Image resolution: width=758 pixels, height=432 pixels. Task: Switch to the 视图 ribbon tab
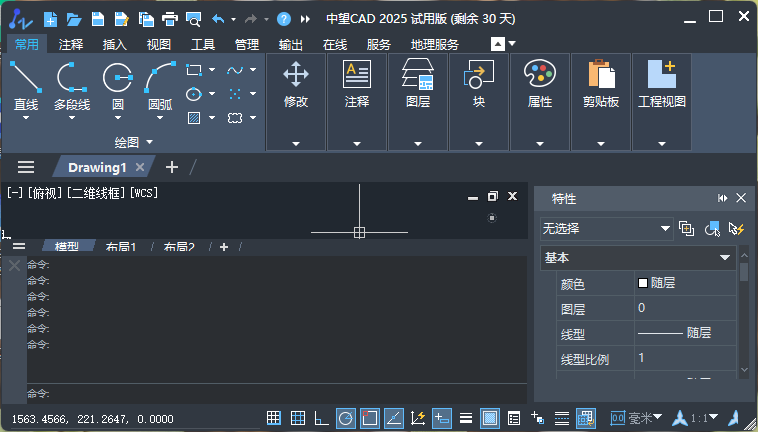[x=159, y=44]
